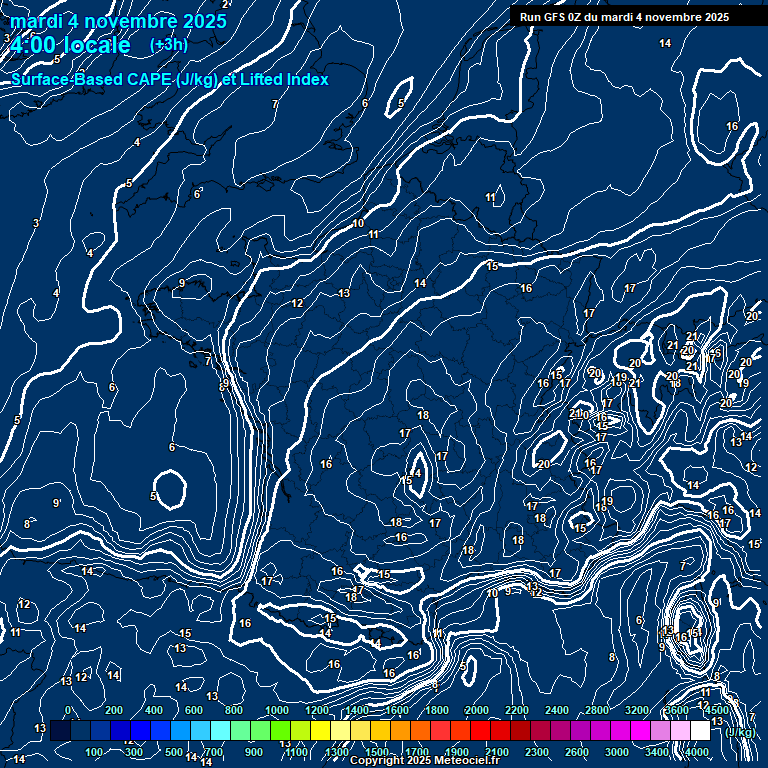
Task: Select the bright yellow swatch in the legend
Action: pyautogui.click(x=321, y=730)
